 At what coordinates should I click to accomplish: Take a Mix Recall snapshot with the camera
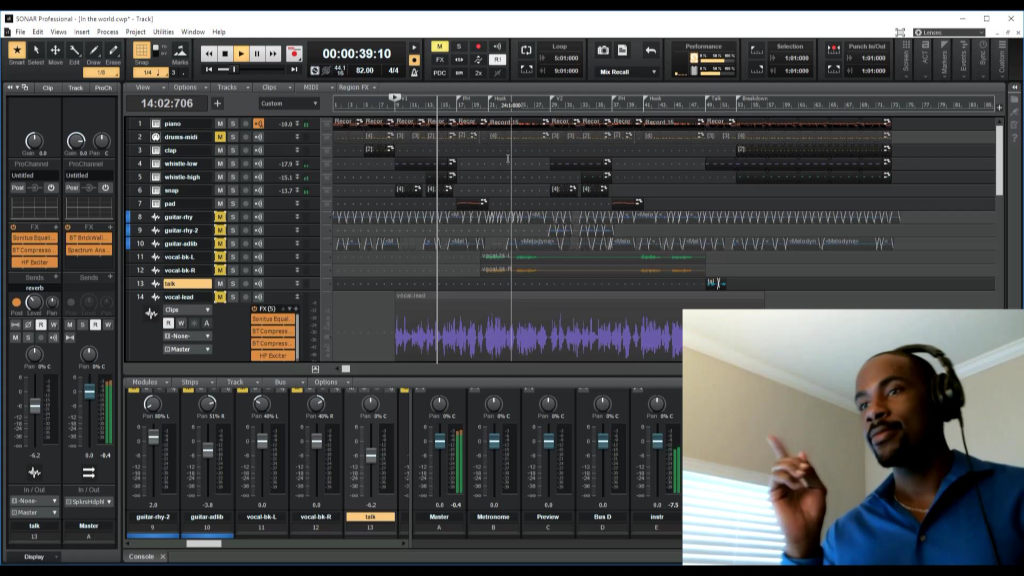603,50
